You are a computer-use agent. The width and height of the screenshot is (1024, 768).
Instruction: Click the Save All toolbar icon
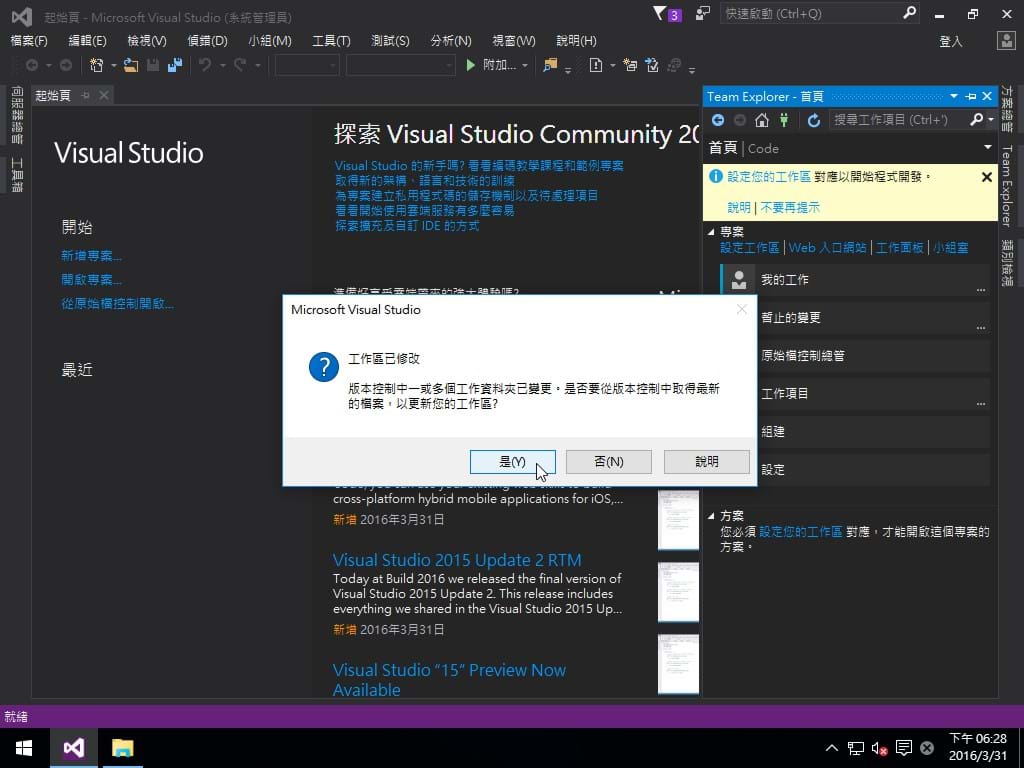(x=174, y=65)
